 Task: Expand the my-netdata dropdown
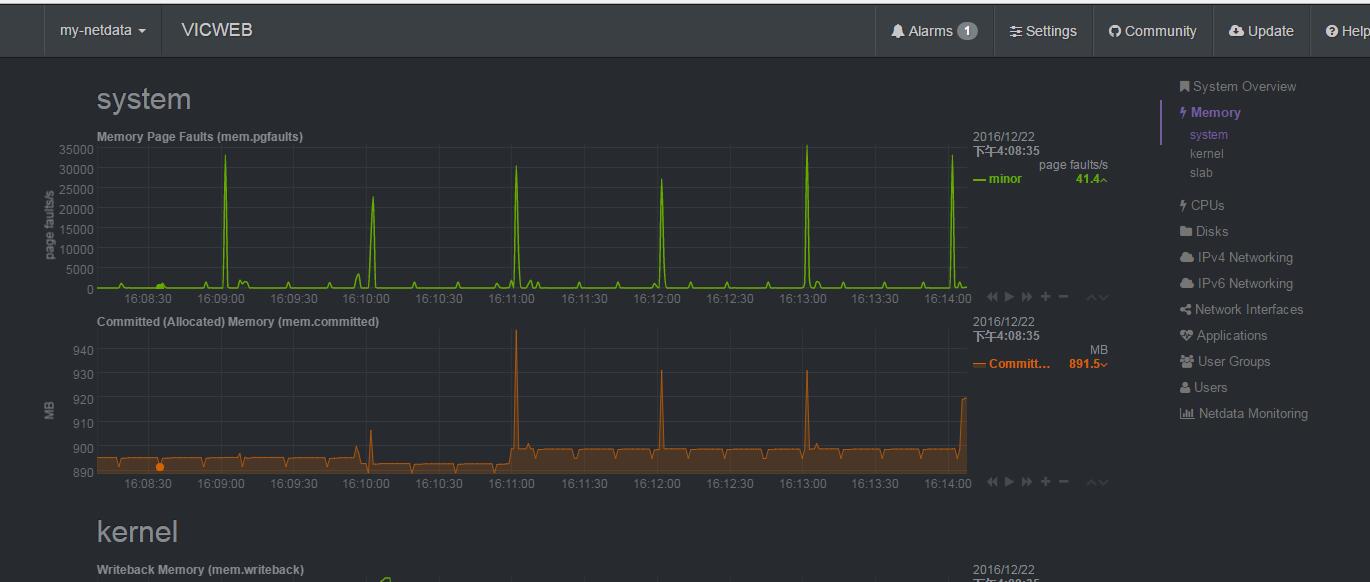click(102, 31)
